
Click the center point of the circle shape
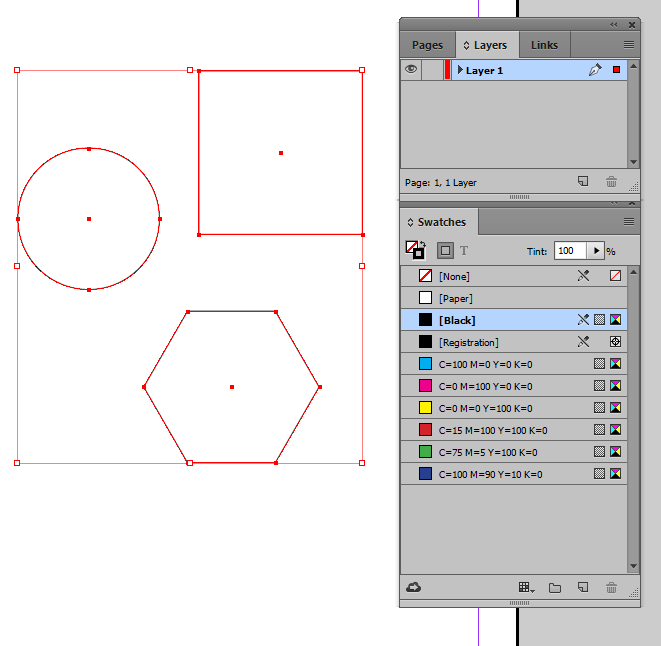pyautogui.click(x=89, y=219)
